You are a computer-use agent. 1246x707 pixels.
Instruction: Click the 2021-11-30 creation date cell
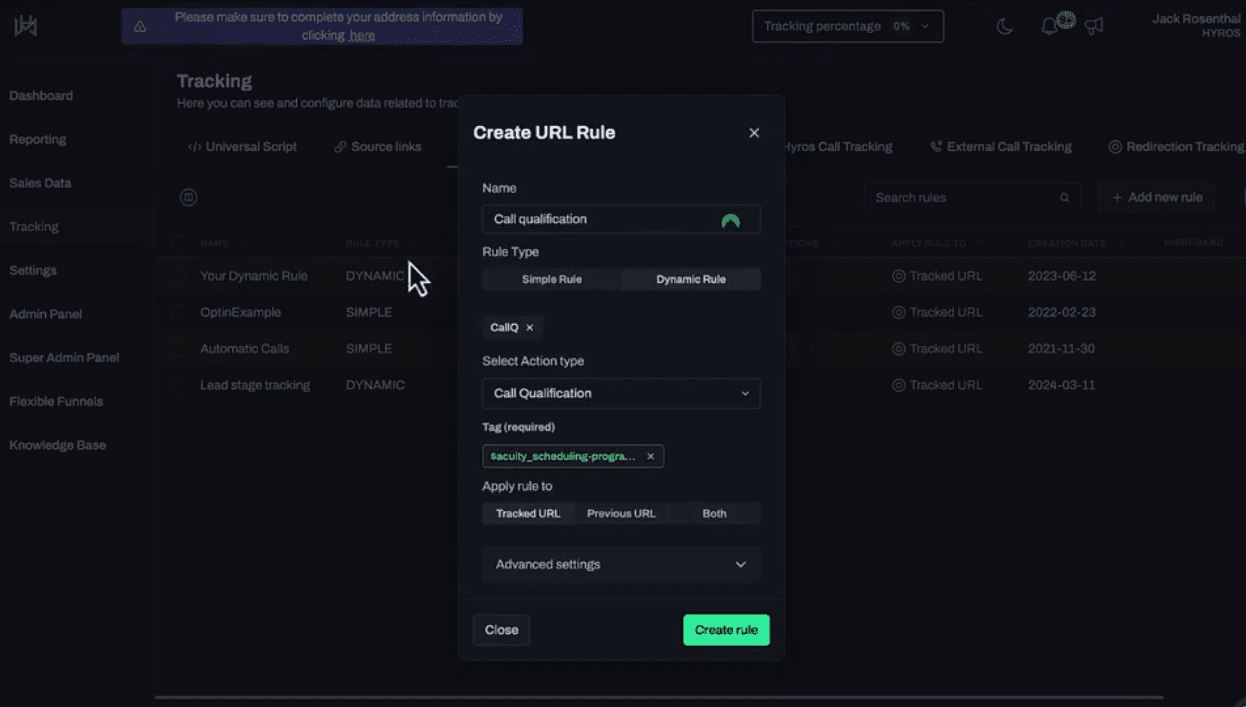pos(1061,349)
